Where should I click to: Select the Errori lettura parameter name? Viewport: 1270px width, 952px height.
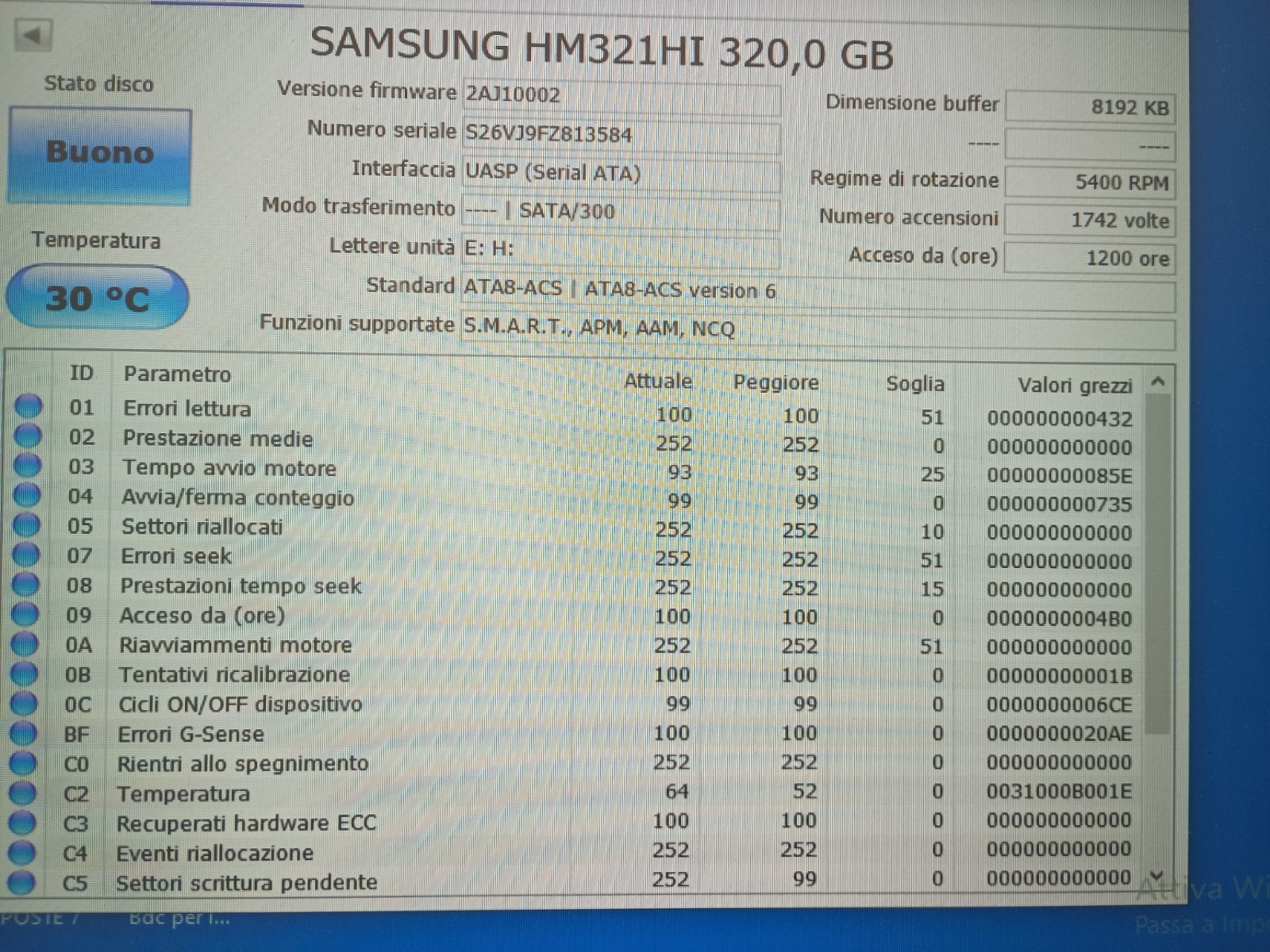pyautogui.click(x=187, y=409)
